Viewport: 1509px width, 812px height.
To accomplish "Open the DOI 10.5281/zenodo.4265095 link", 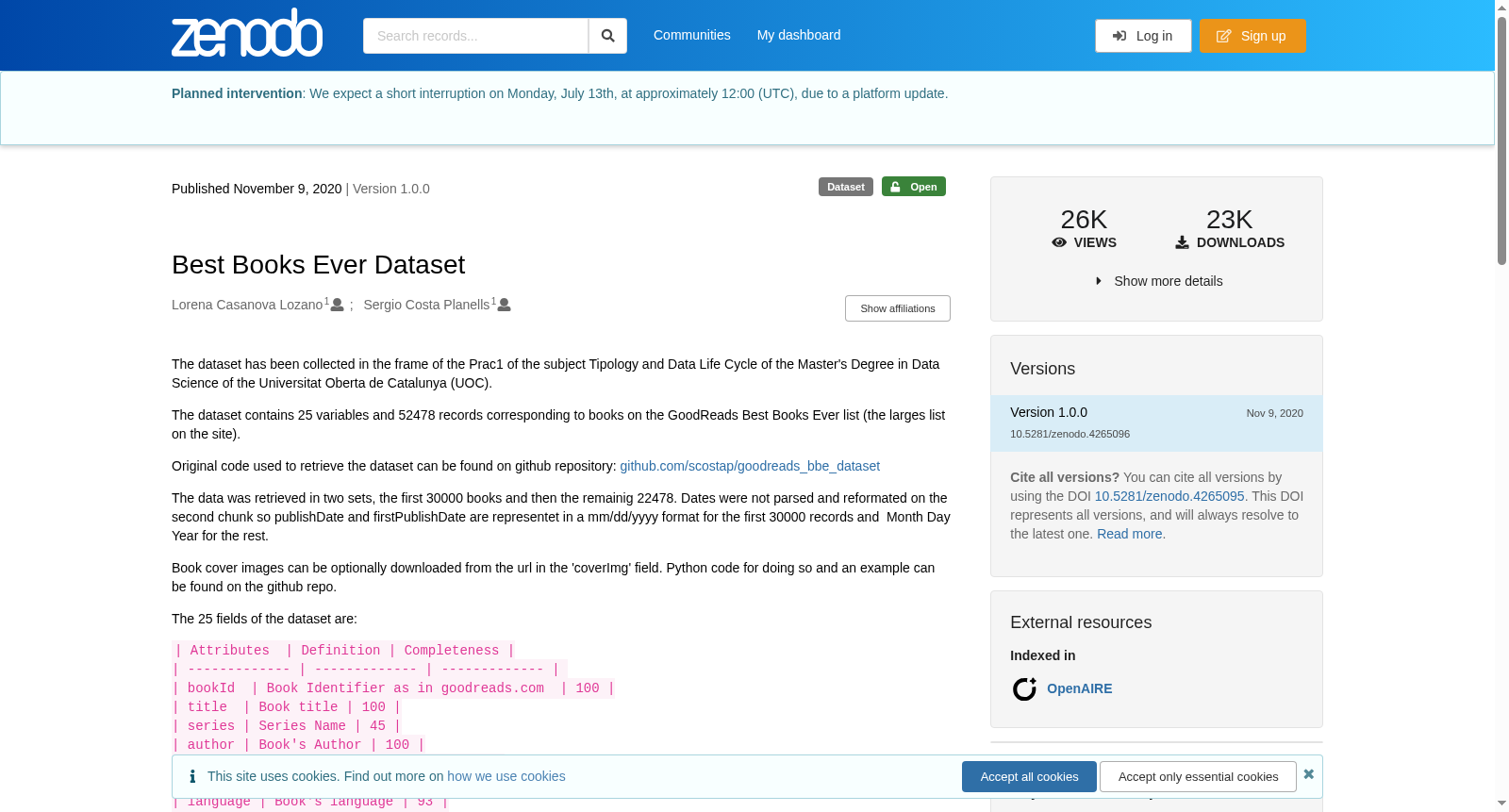I will coord(1169,496).
